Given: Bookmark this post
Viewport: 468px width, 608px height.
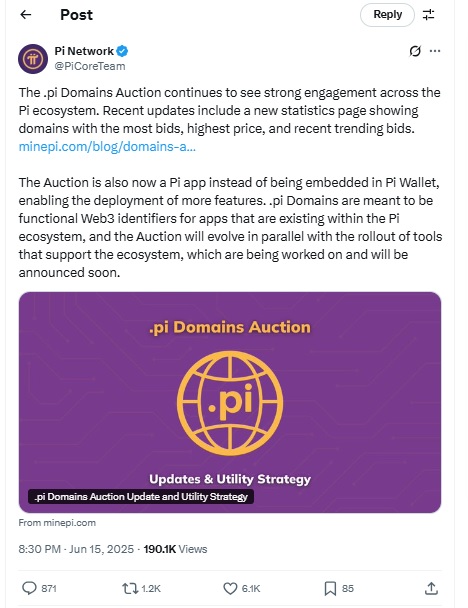Looking at the screenshot, I should pyautogui.click(x=330, y=589).
